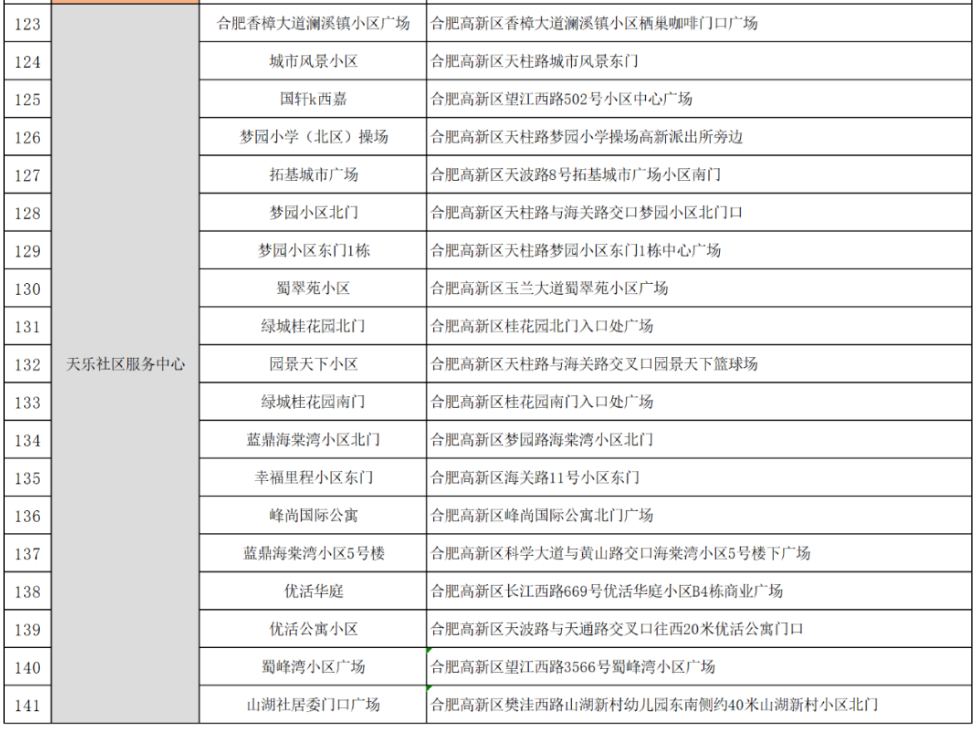
Task: Select address 合肥高新区科学大道与黄山路交口海棠湾小区5号楼下广场
Action: pos(699,553)
